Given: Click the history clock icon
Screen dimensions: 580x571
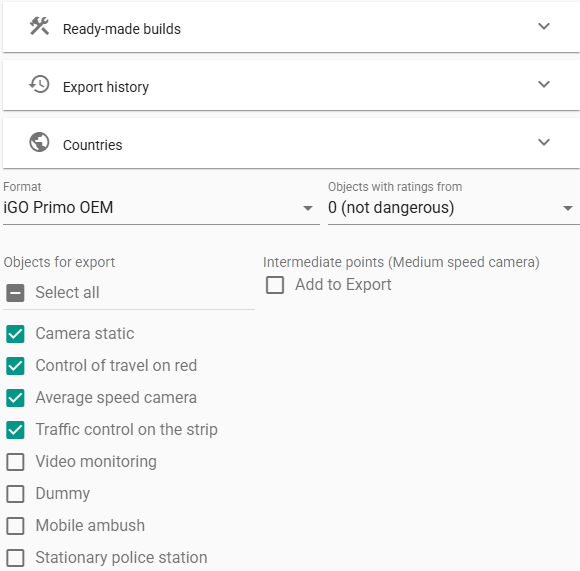Looking at the screenshot, I should [x=39, y=84].
